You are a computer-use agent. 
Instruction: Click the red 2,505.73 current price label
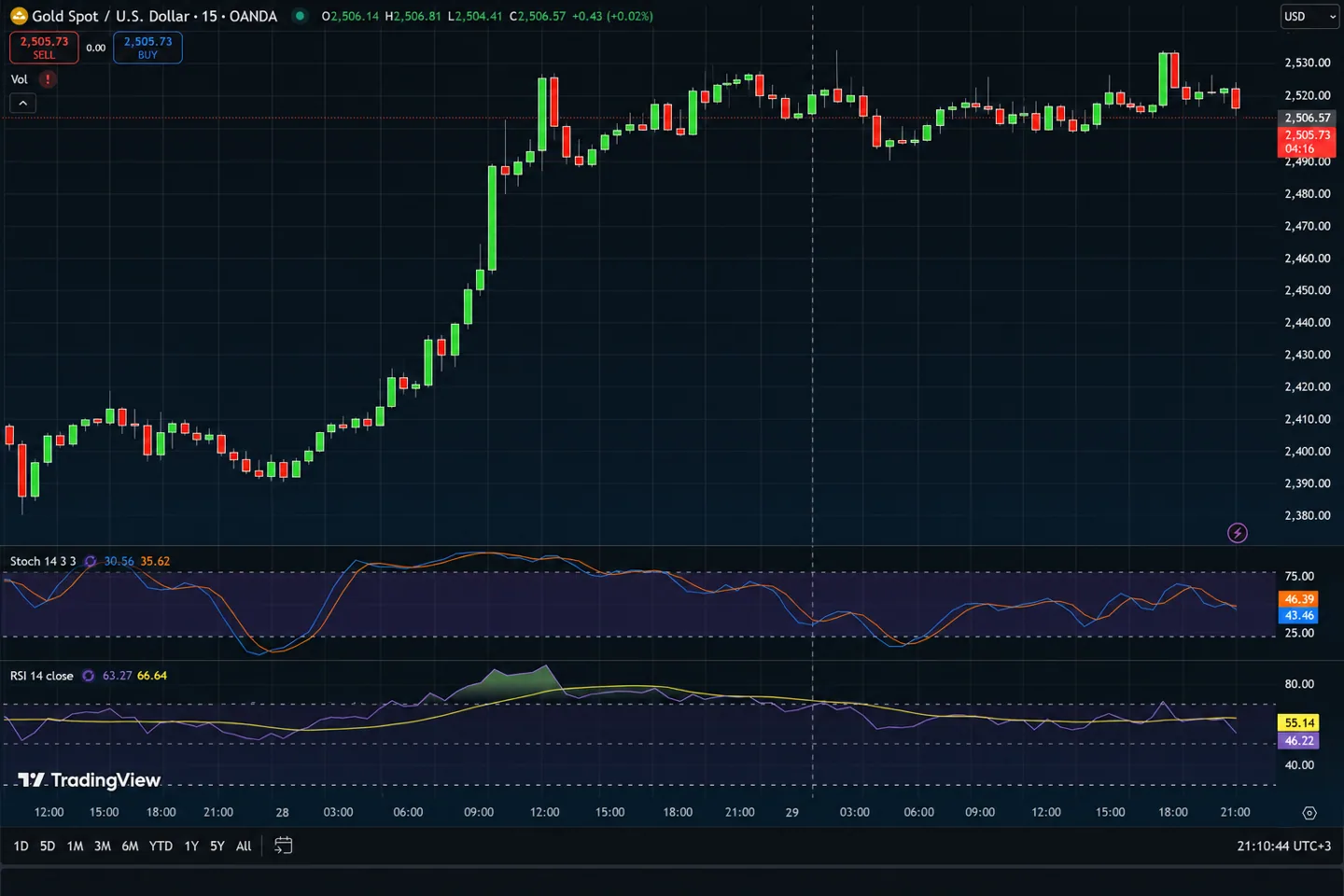(1307, 142)
